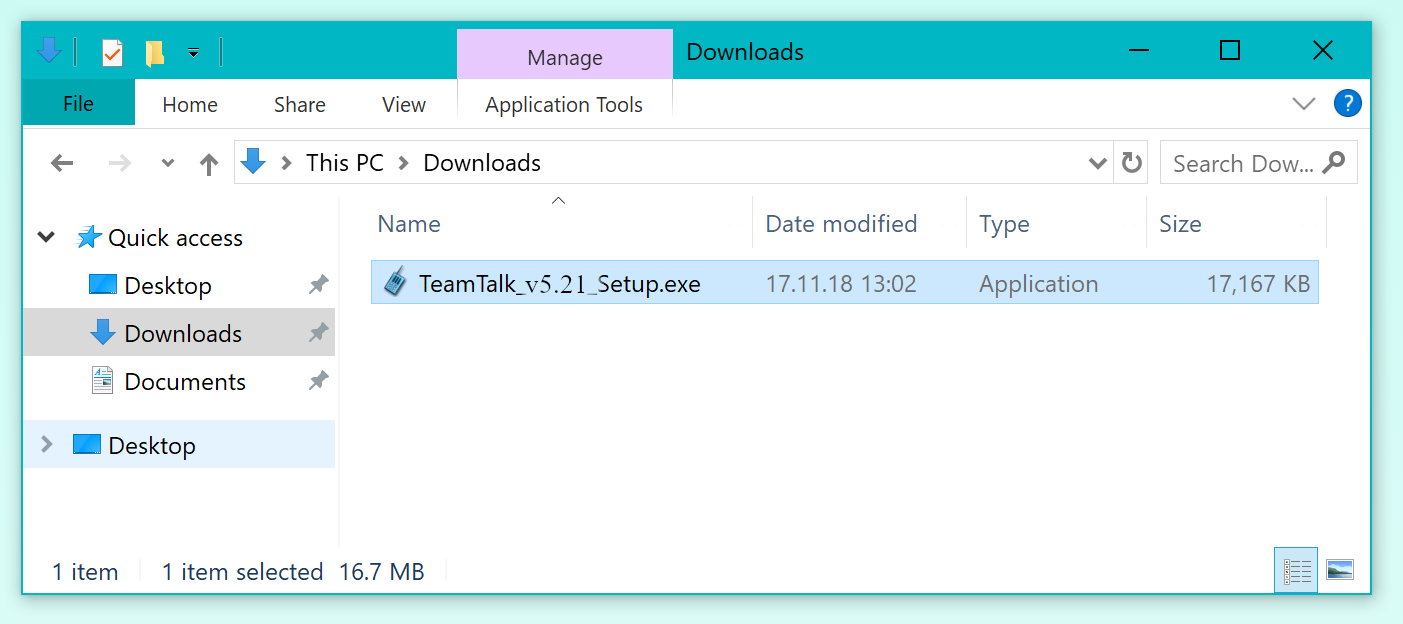Go up one level with the up arrow
Screen dimensions: 1403x624
[x=208, y=164]
